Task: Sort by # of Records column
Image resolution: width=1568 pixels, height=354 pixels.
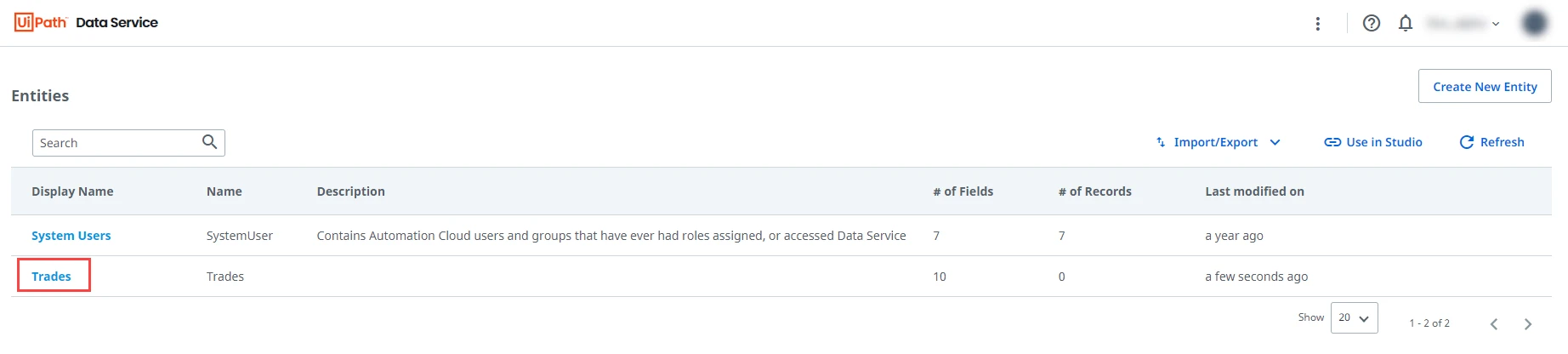Action: click(1094, 191)
